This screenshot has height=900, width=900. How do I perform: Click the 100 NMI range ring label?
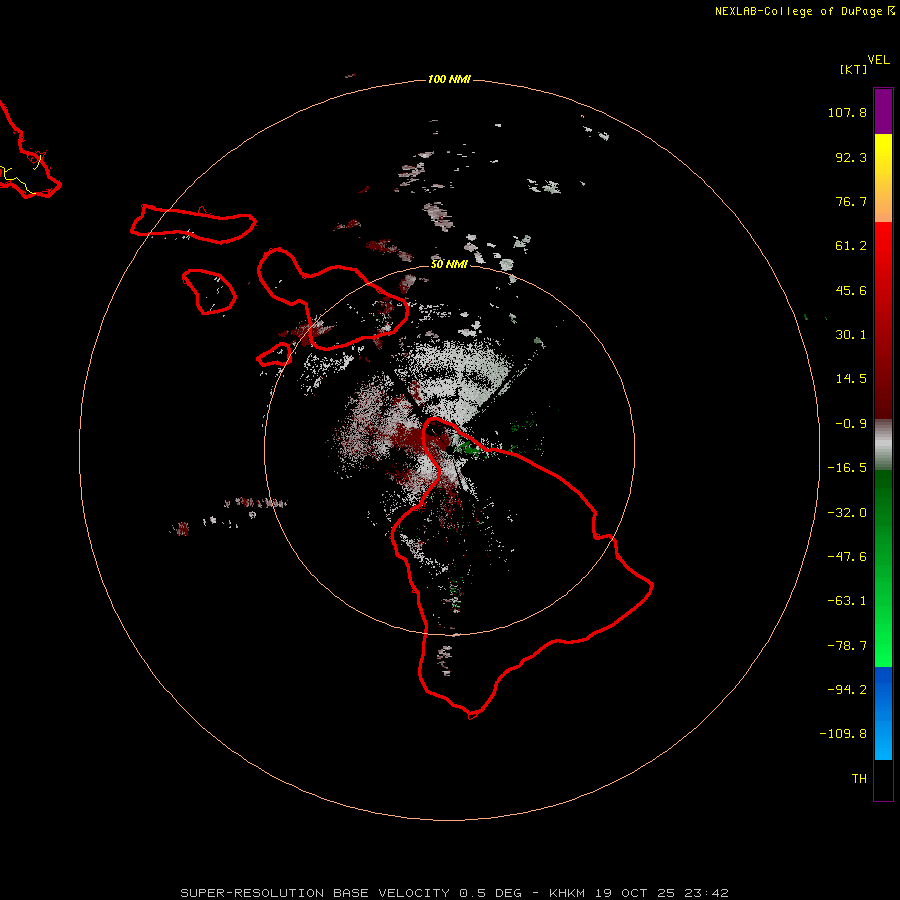click(449, 79)
